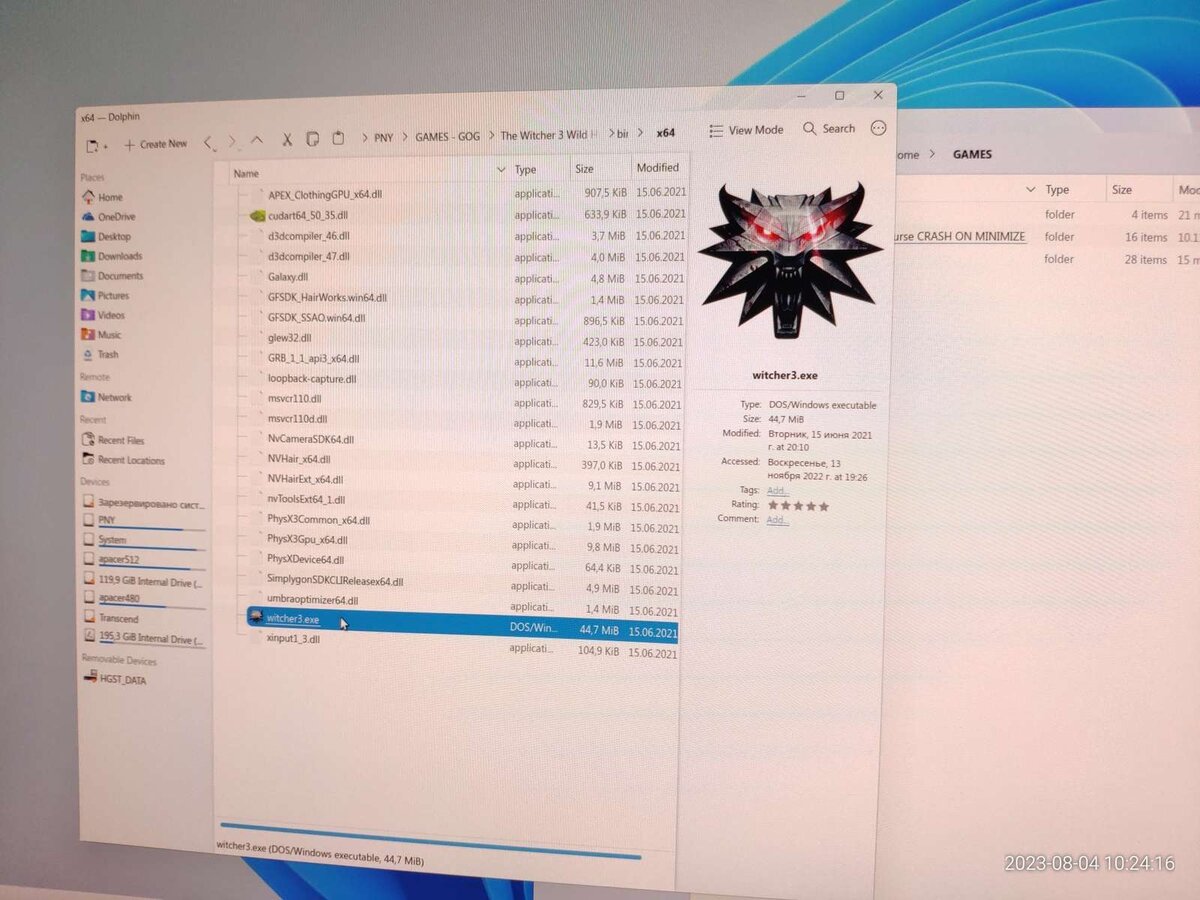Viewport: 1200px width, 900px height.
Task: Select file APEX_ClothingGPU_x64.dll
Action: coord(325,194)
